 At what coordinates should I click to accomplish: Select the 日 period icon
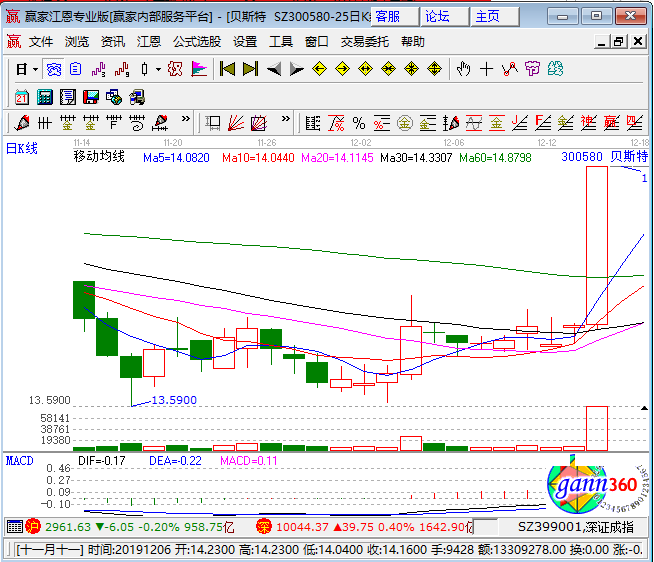pyautogui.click(x=22, y=69)
